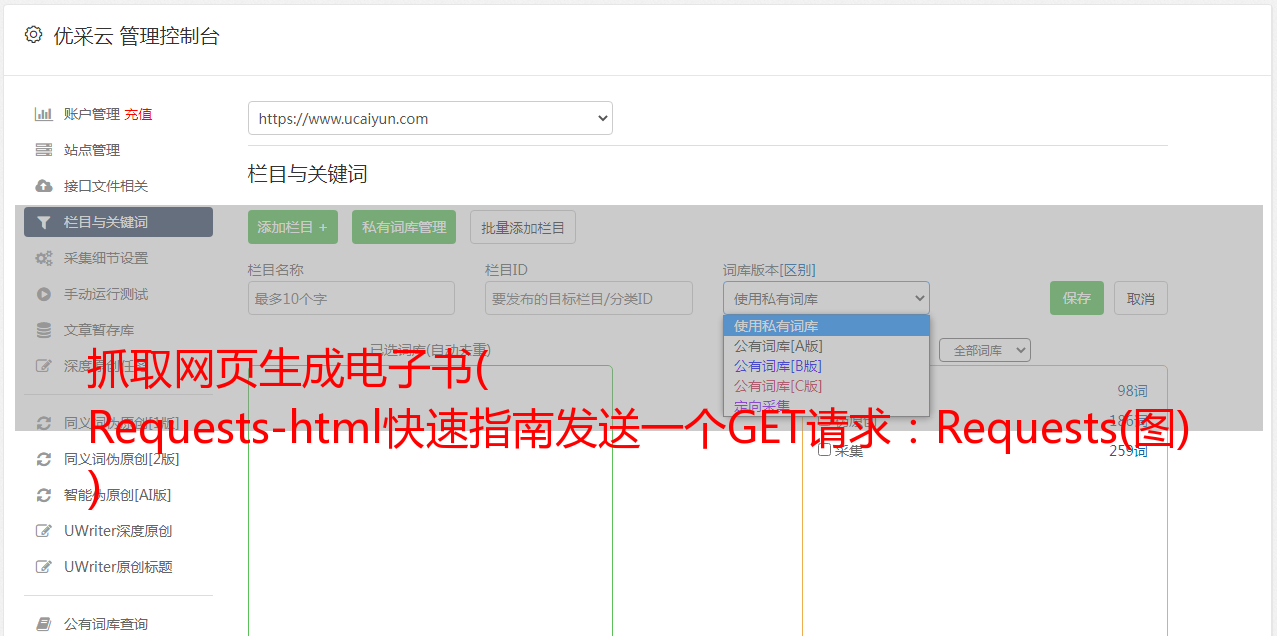Click the 取消 button

coord(1141,298)
